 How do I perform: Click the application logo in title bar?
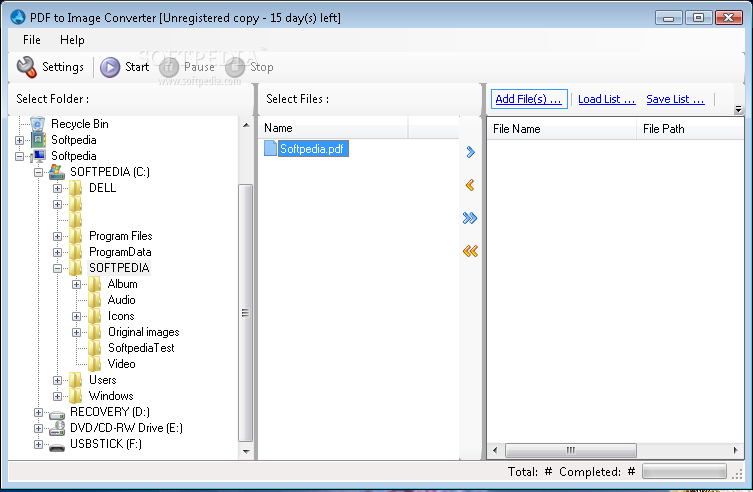(x=18, y=17)
